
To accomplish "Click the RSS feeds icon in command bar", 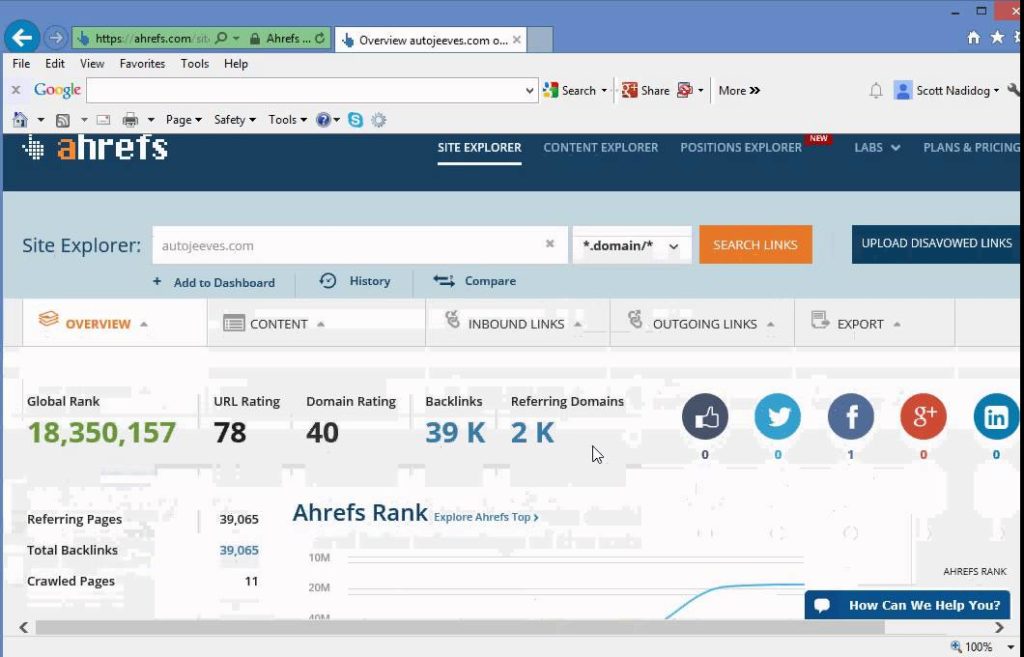I will pyautogui.click(x=63, y=120).
